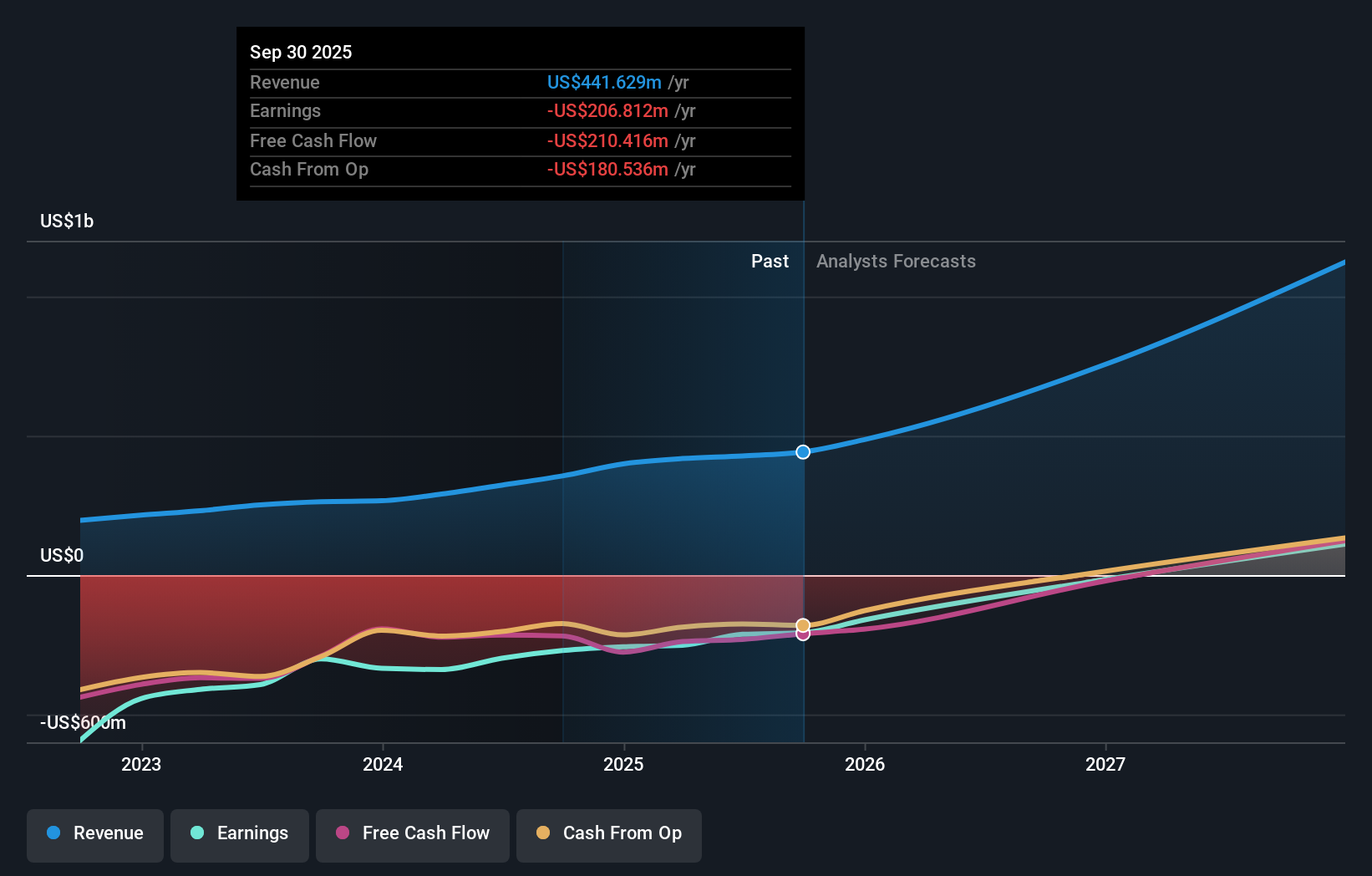Expand the Free Cash Flow tooltip entry
This screenshot has width=1372, height=876.
313,140
